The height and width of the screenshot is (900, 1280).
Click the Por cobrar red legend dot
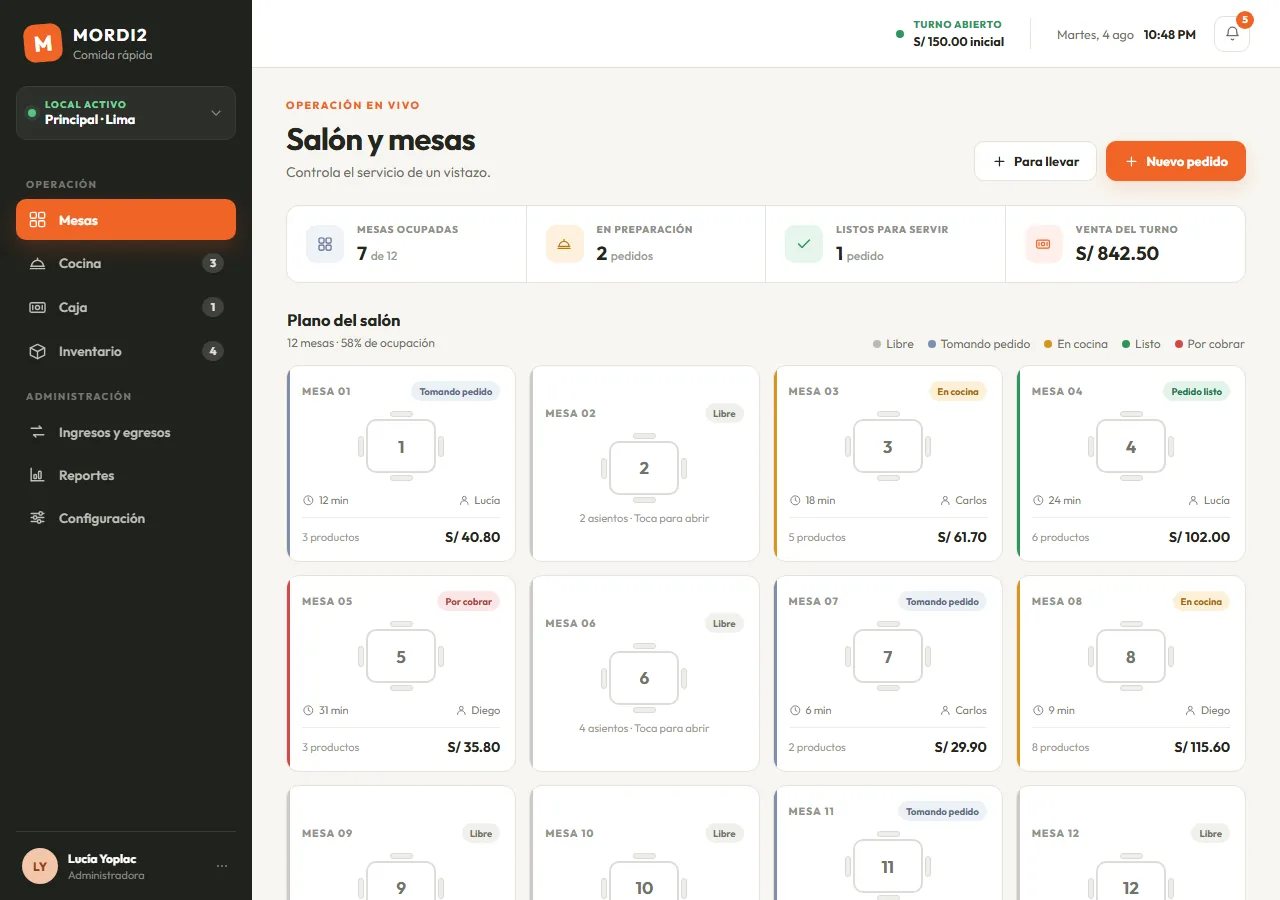(x=1179, y=344)
